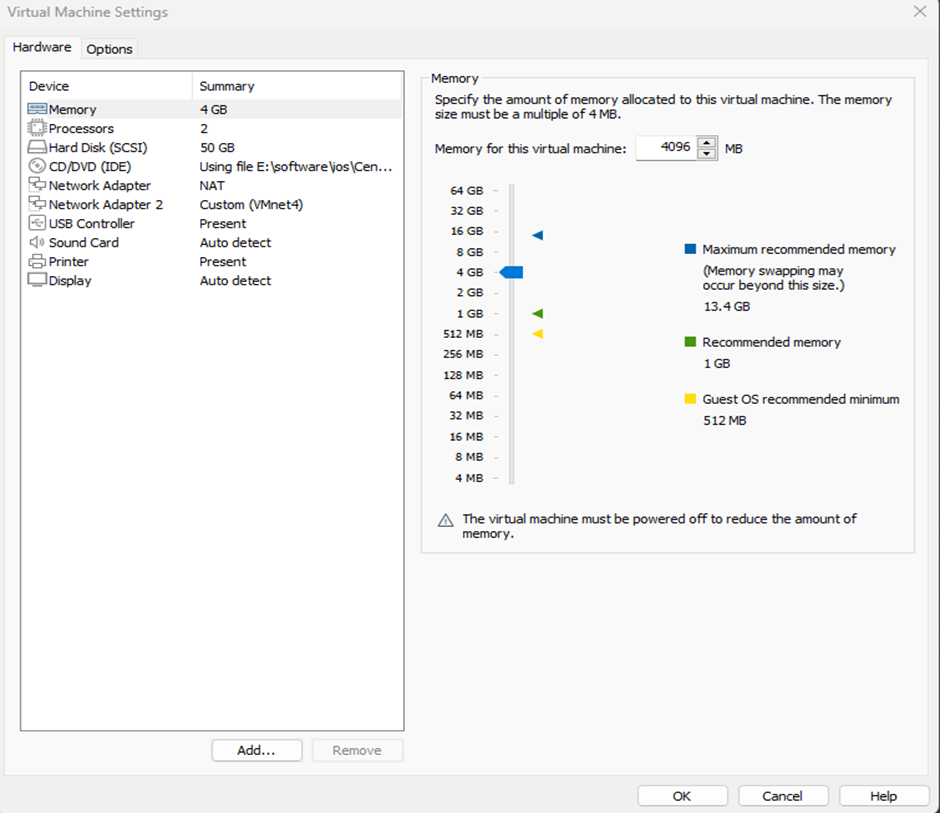Click the 2 GB slider scale label
The width and height of the screenshot is (940, 813).
pyautogui.click(x=469, y=293)
